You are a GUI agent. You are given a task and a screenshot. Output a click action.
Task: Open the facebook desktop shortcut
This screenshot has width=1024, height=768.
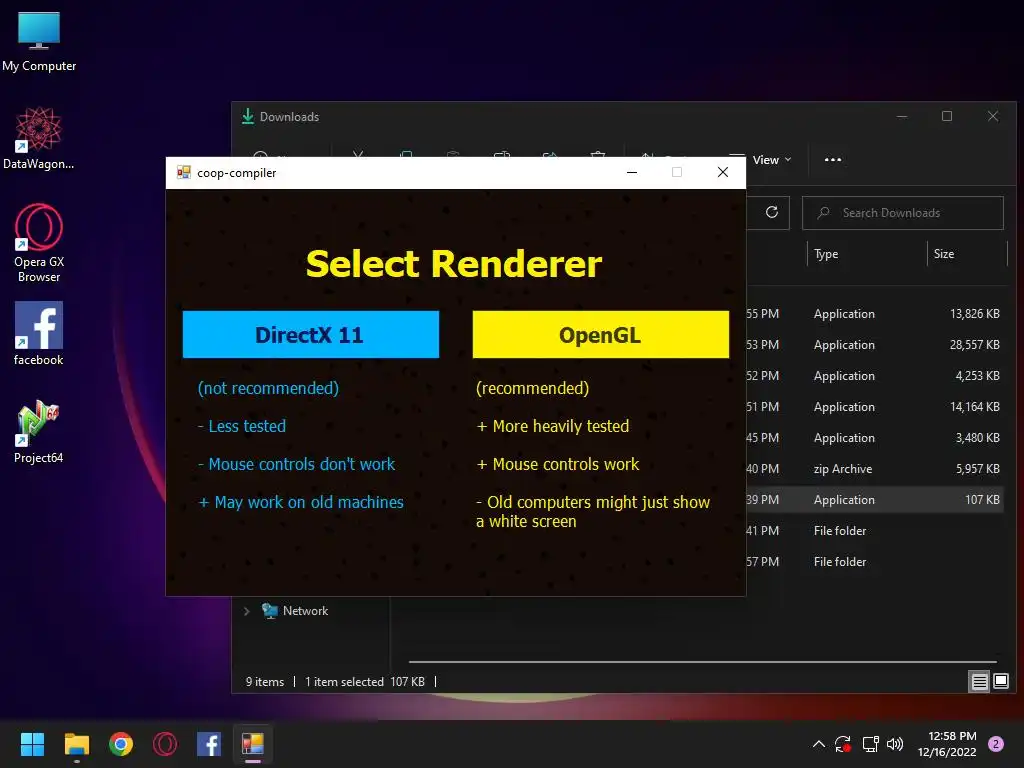click(x=39, y=334)
